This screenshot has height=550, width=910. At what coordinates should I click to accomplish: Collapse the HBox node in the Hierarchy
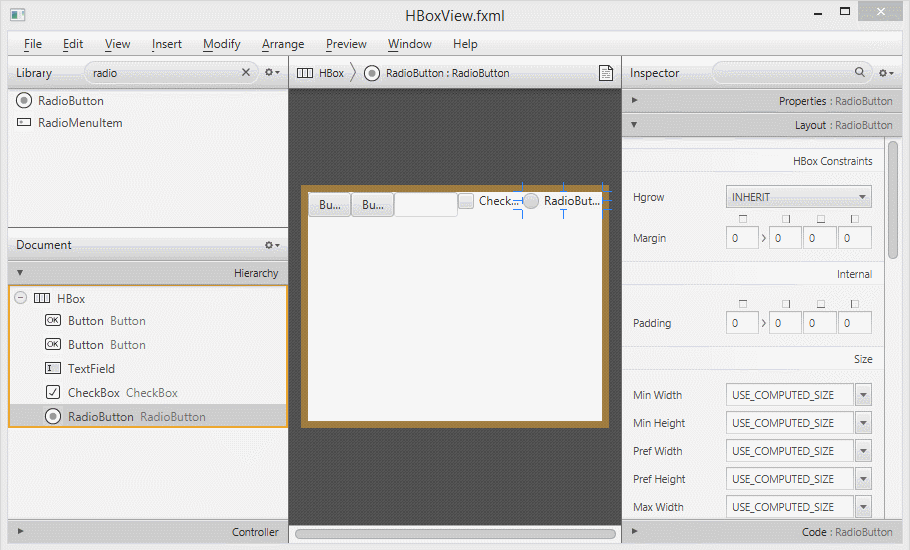[20, 298]
